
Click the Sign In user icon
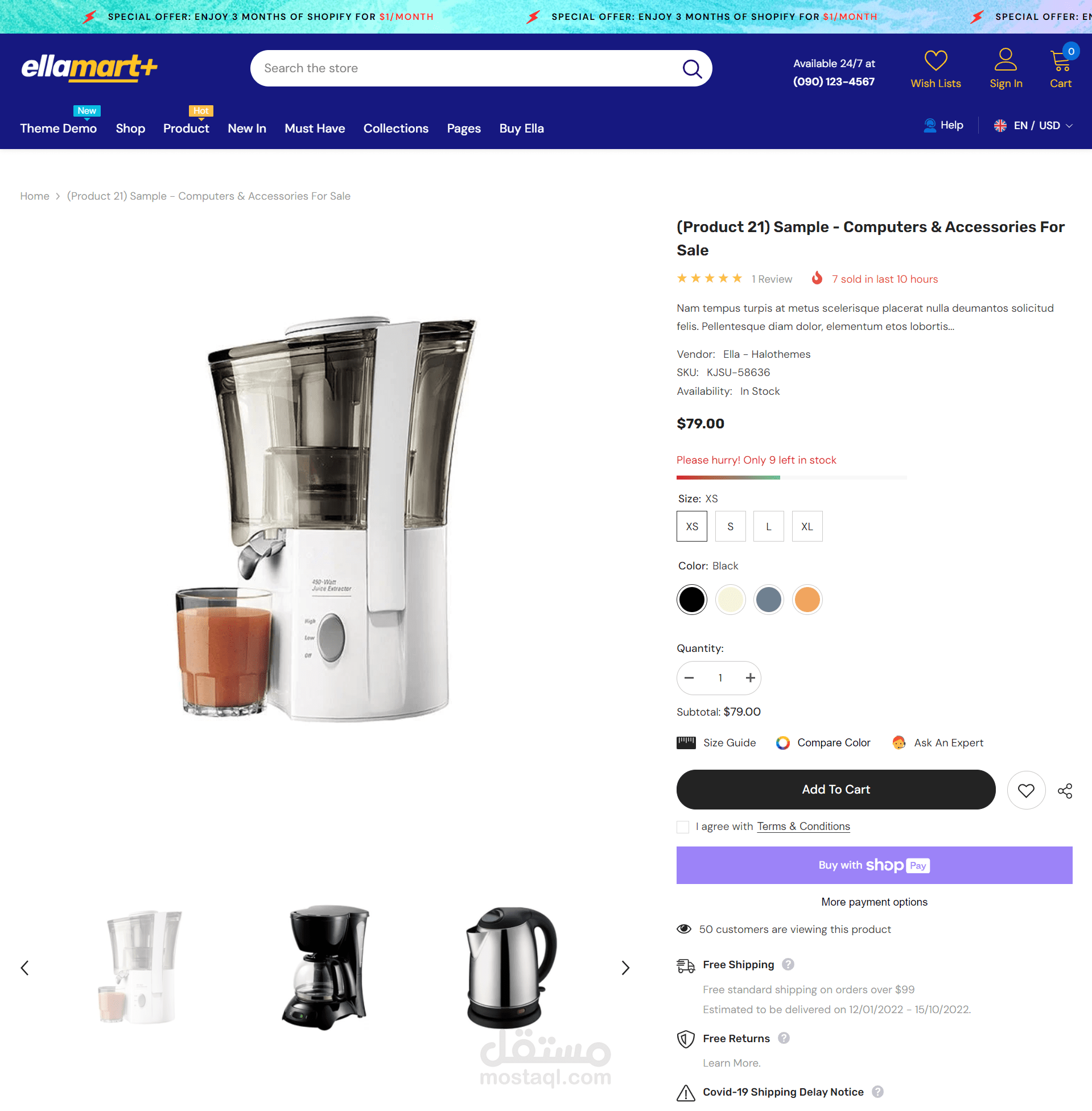click(x=1006, y=60)
